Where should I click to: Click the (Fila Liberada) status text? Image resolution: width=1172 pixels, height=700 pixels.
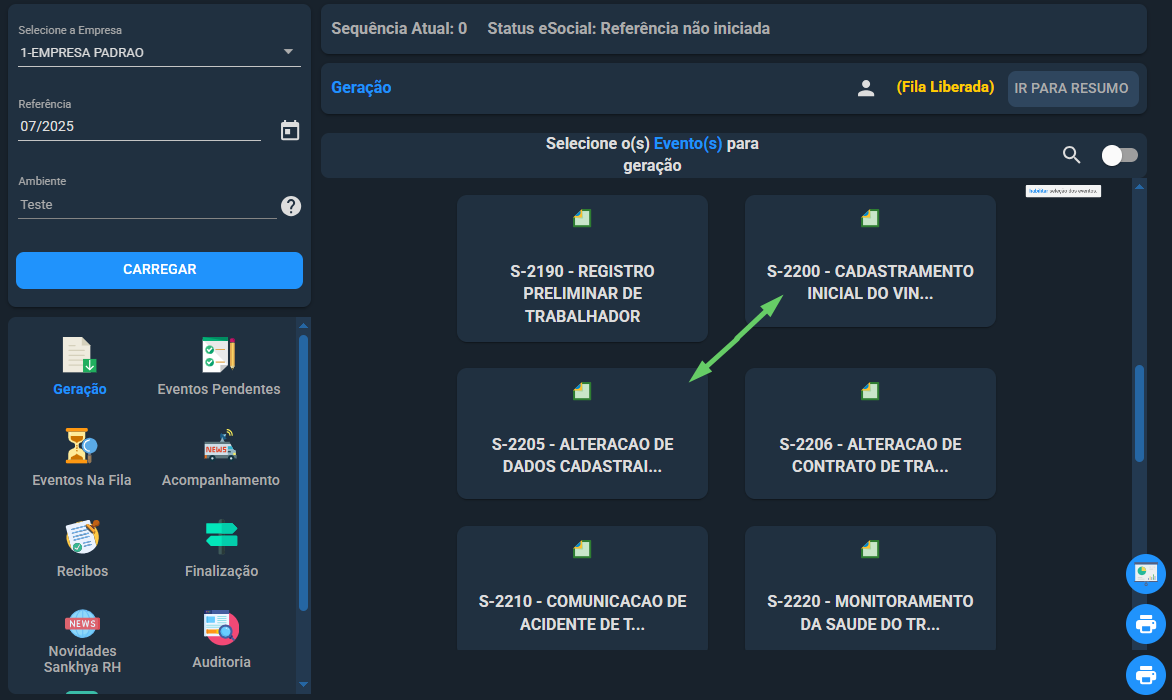click(x=945, y=87)
